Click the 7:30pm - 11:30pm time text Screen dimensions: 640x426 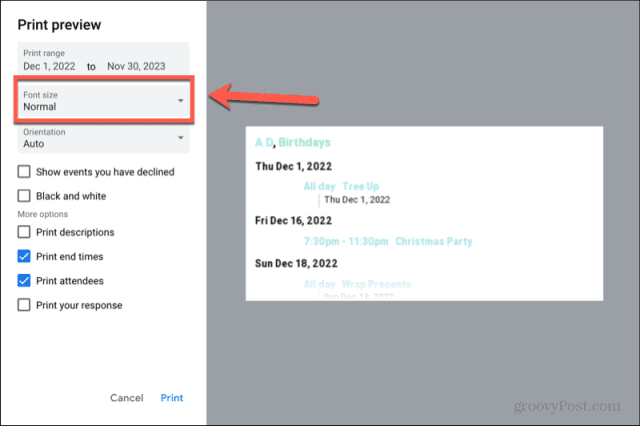click(346, 241)
